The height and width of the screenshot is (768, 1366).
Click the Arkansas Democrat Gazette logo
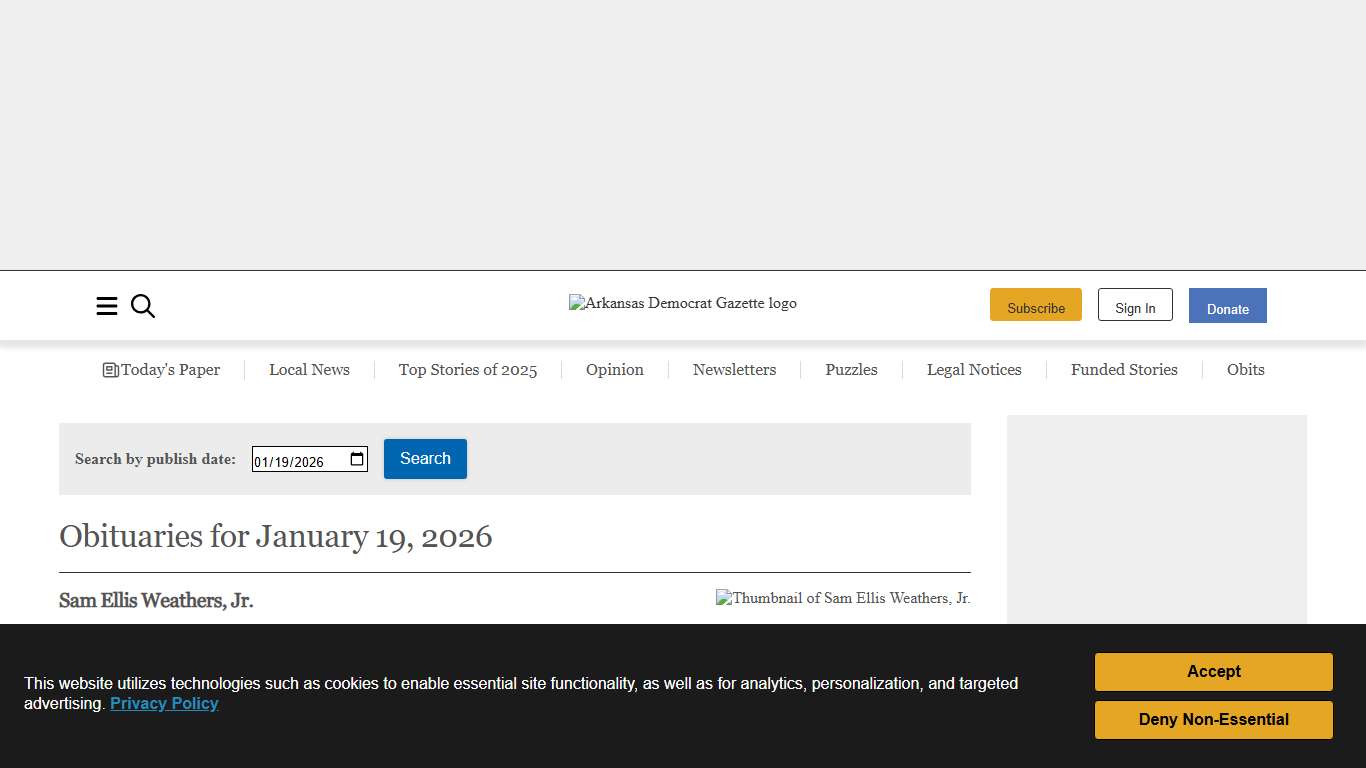682,303
